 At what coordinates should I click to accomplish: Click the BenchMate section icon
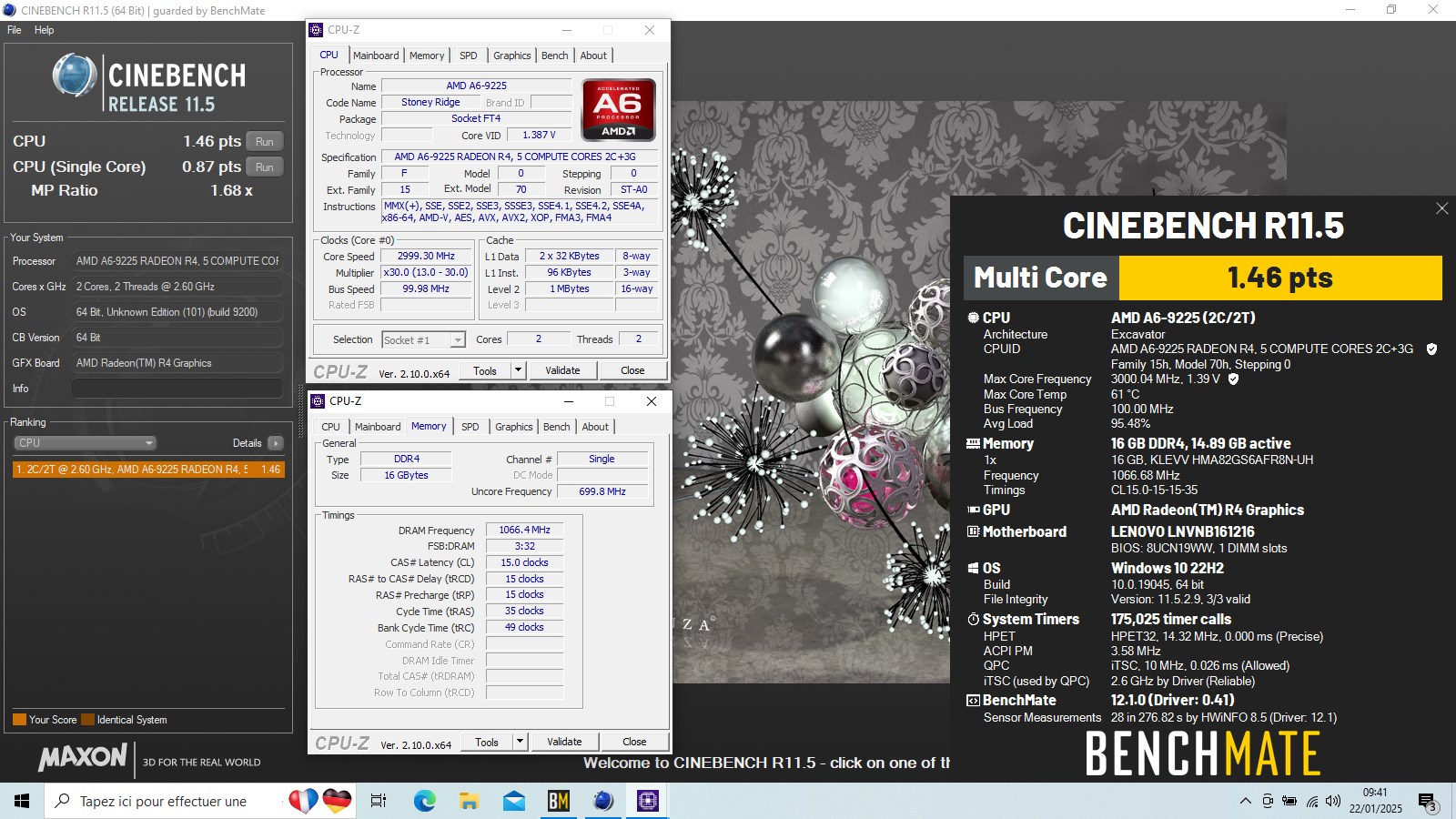point(973,700)
